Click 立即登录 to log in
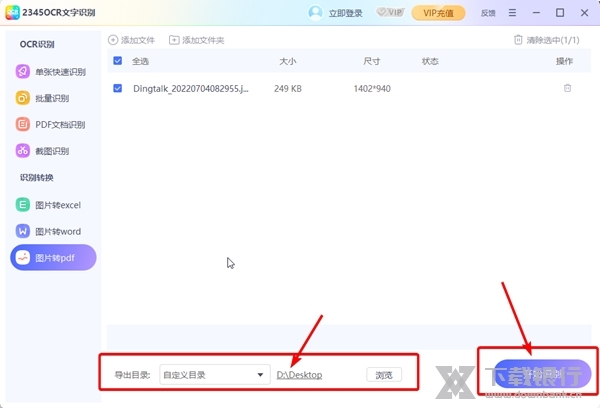 [x=346, y=13]
